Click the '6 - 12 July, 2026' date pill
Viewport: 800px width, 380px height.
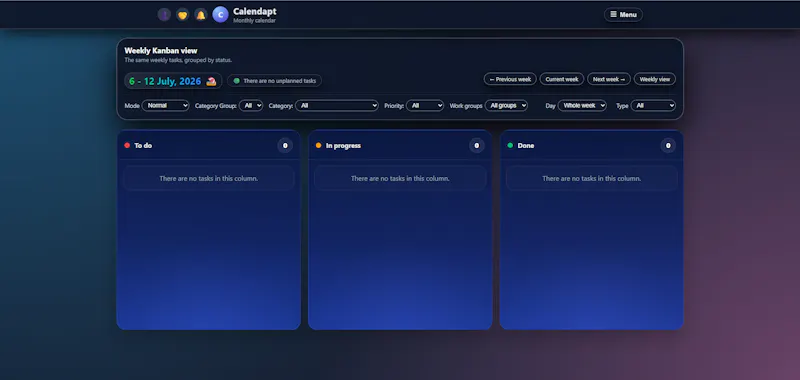point(173,81)
